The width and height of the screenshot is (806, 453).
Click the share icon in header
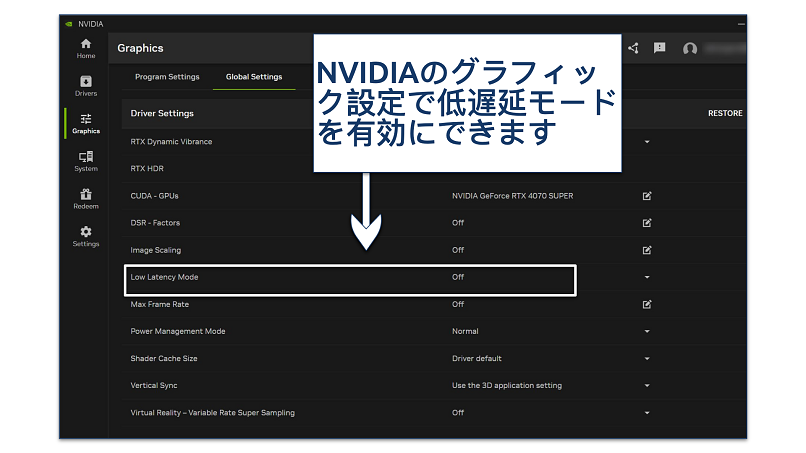633,48
